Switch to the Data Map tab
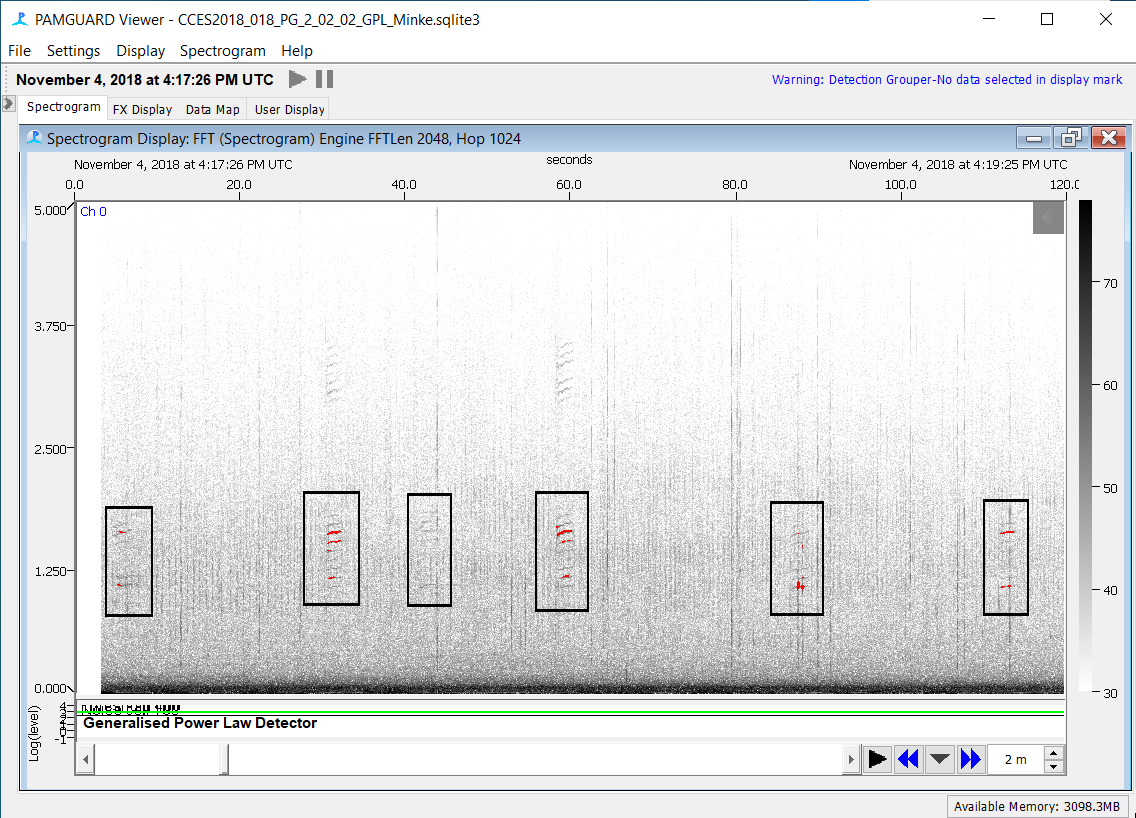 (x=212, y=109)
